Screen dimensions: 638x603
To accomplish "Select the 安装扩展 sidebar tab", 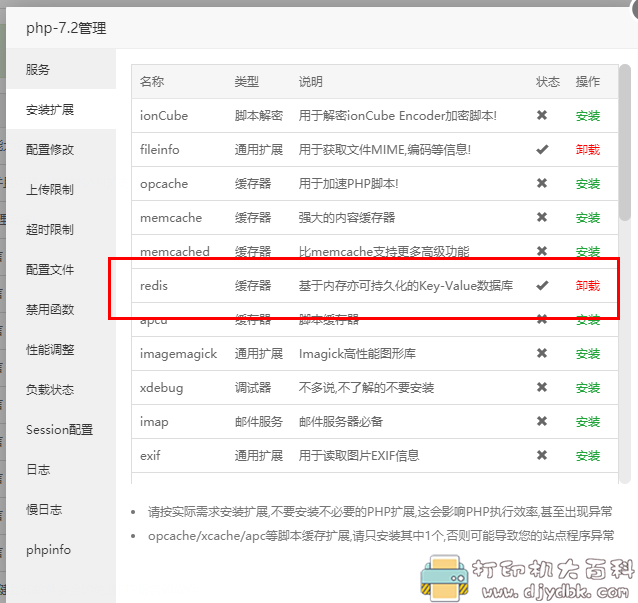I will (61, 109).
